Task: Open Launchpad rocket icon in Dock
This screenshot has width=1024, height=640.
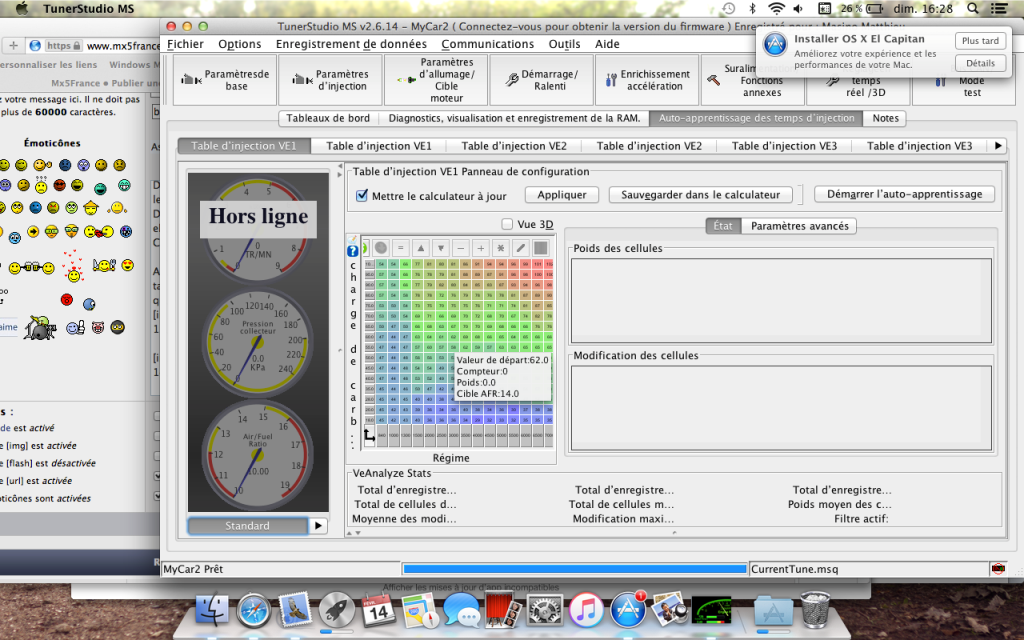Action: 336,610
